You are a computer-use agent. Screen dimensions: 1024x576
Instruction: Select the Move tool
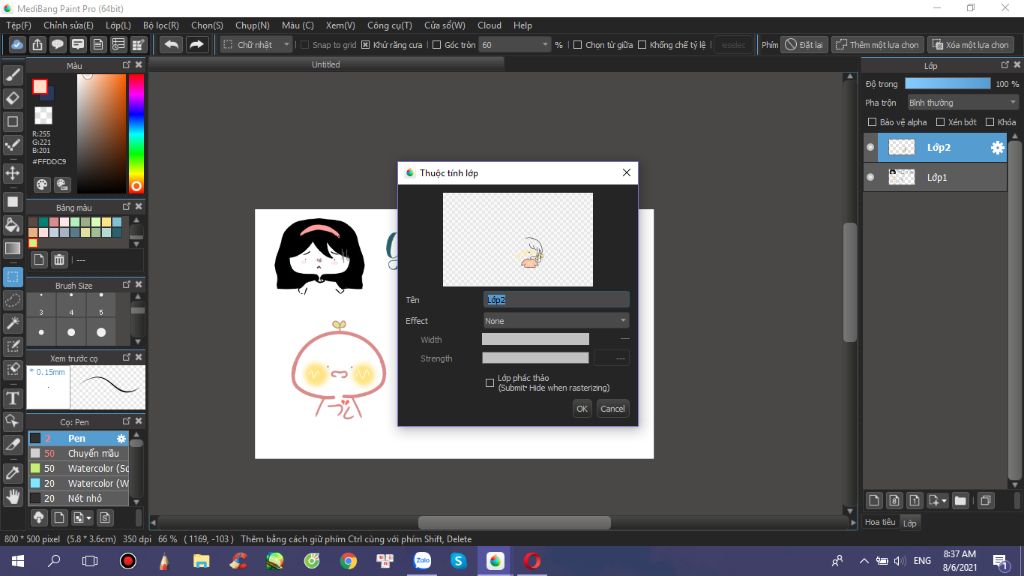pyautogui.click(x=12, y=173)
